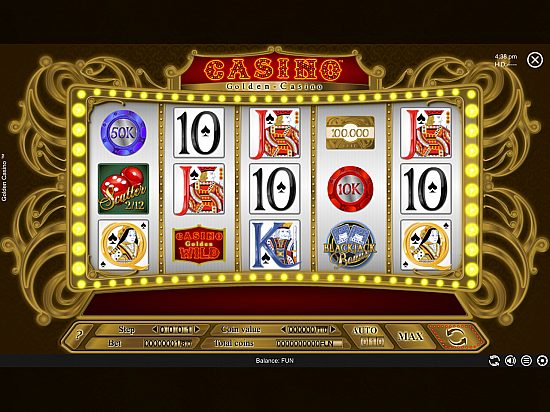550x412 pixels.
Task: Open the help question mark panel
Action: pos(80,336)
